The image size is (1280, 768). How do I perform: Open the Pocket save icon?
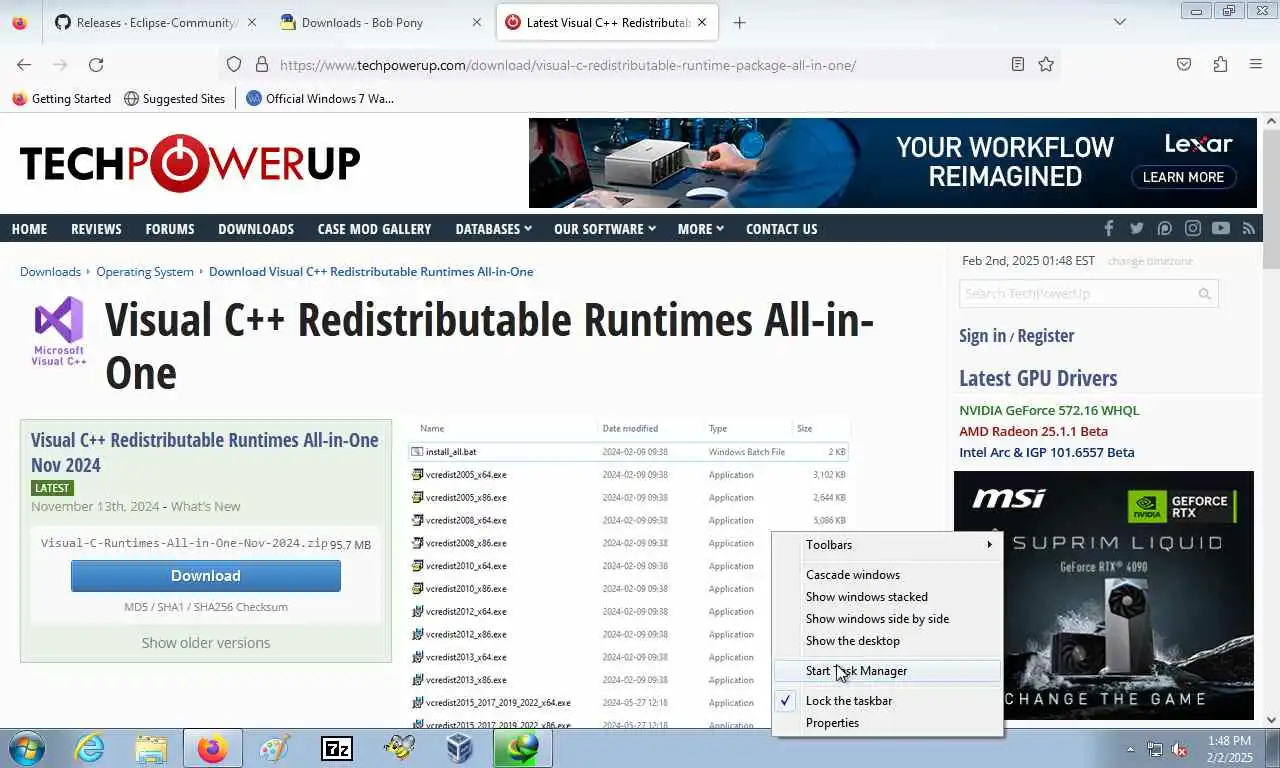click(1184, 64)
